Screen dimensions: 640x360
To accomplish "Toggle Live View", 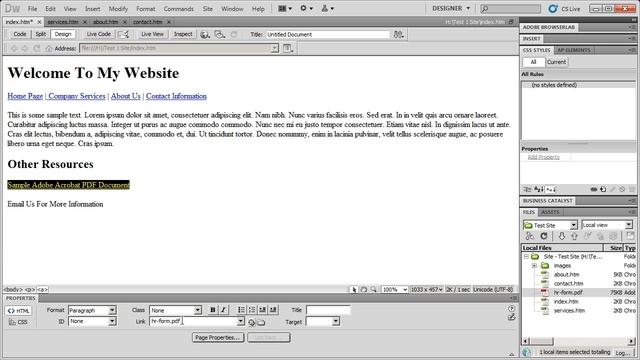I will point(152,34).
